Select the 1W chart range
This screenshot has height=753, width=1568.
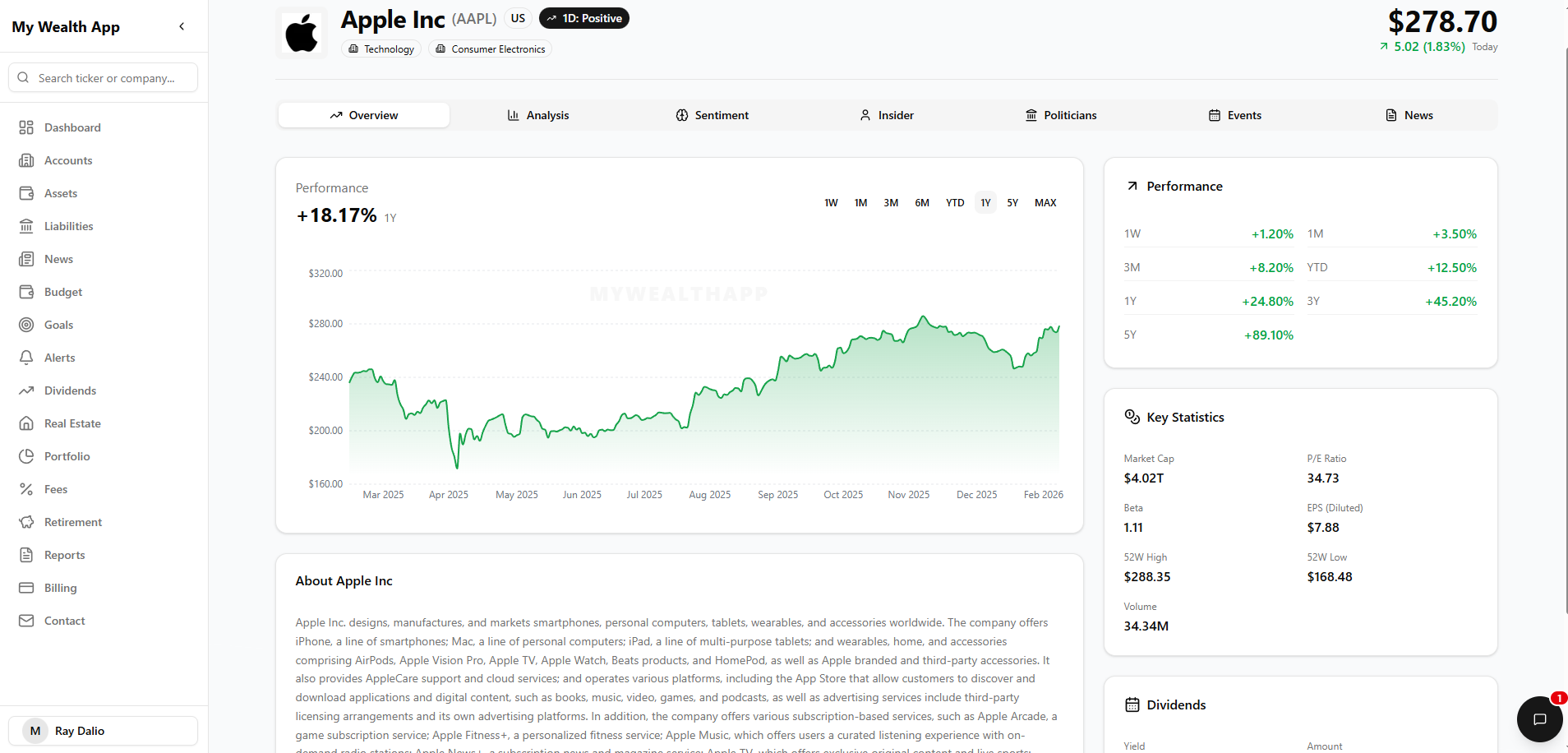pos(831,202)
